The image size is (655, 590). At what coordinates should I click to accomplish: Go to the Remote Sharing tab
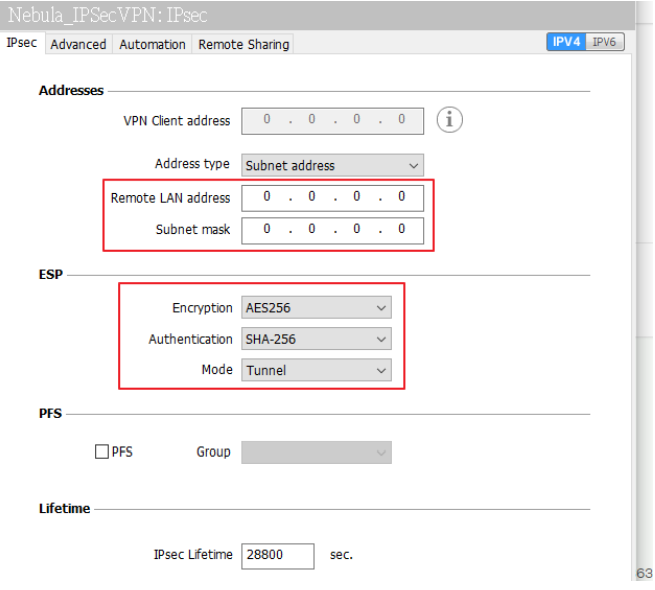pos(243,44)
